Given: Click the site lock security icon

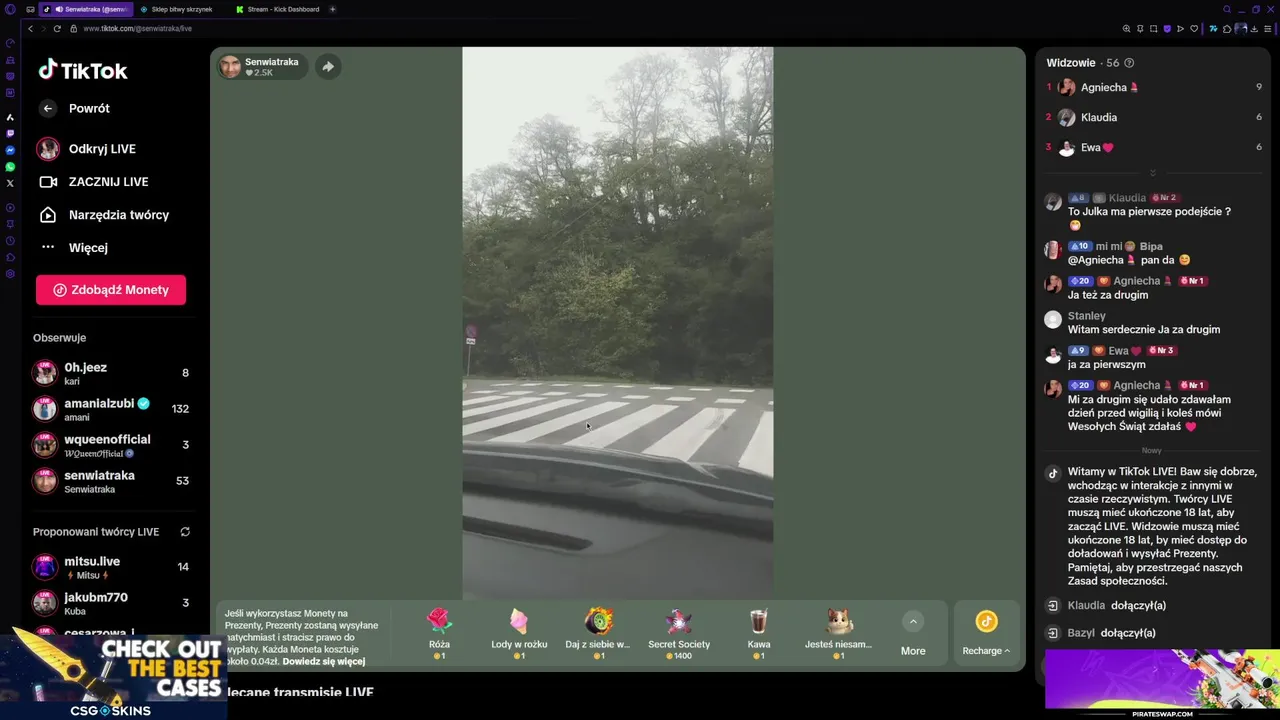Looking at the screenshot, I should pyautogui.click(x=74, y=29).
